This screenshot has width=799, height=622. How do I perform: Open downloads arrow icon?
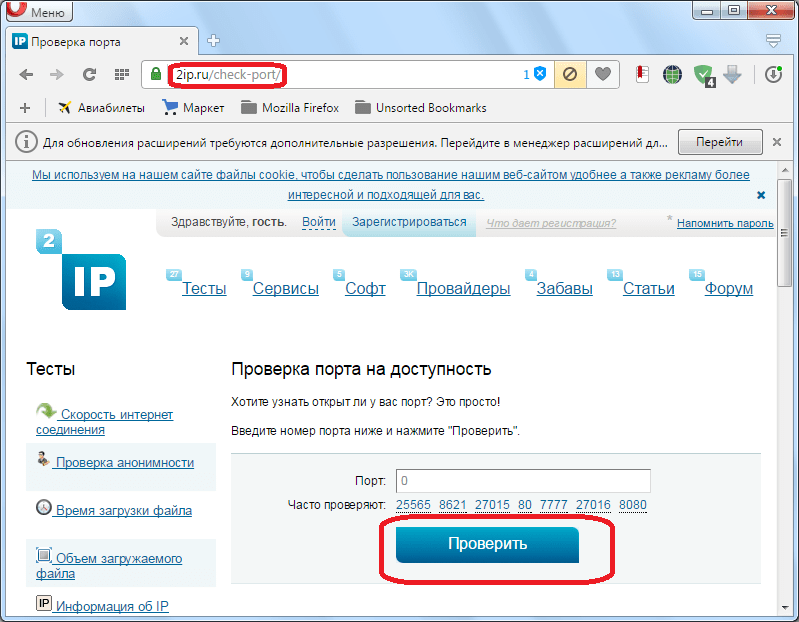[732, 75]
